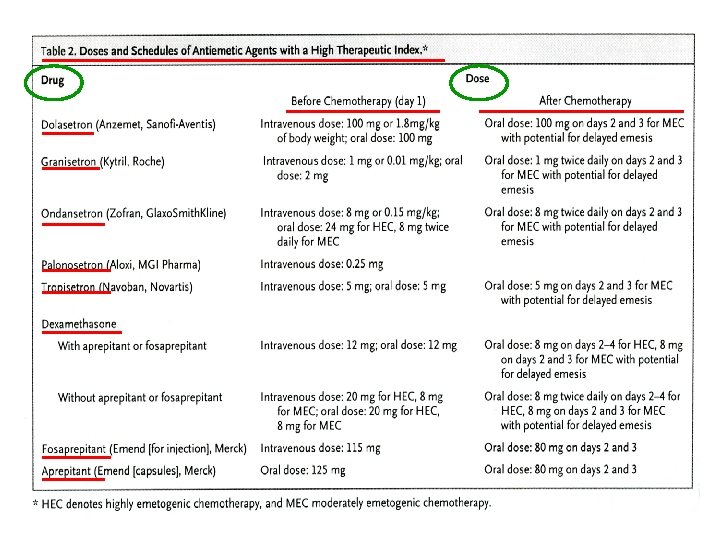Click Dolasetron's 'Oral dose: 100 mg on days 2 and 3'
This screenshot has width=720, height=540.
[x=584, y=130]
